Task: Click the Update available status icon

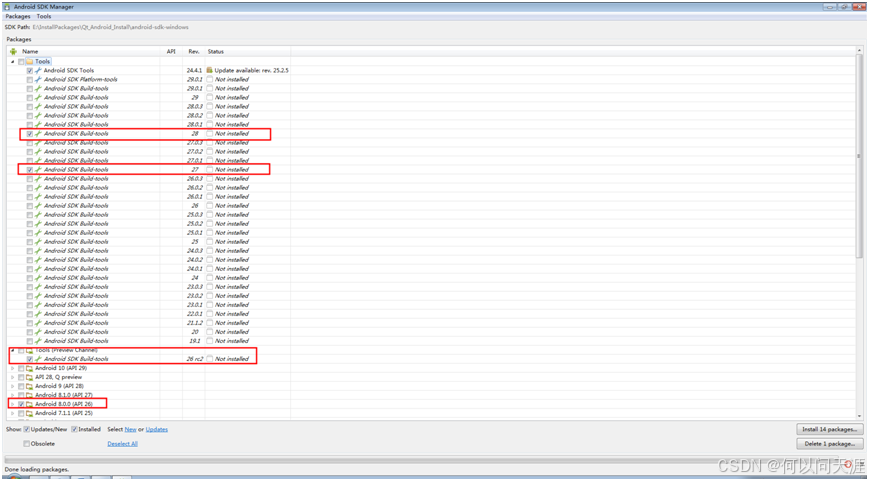Action: [209, 70]
